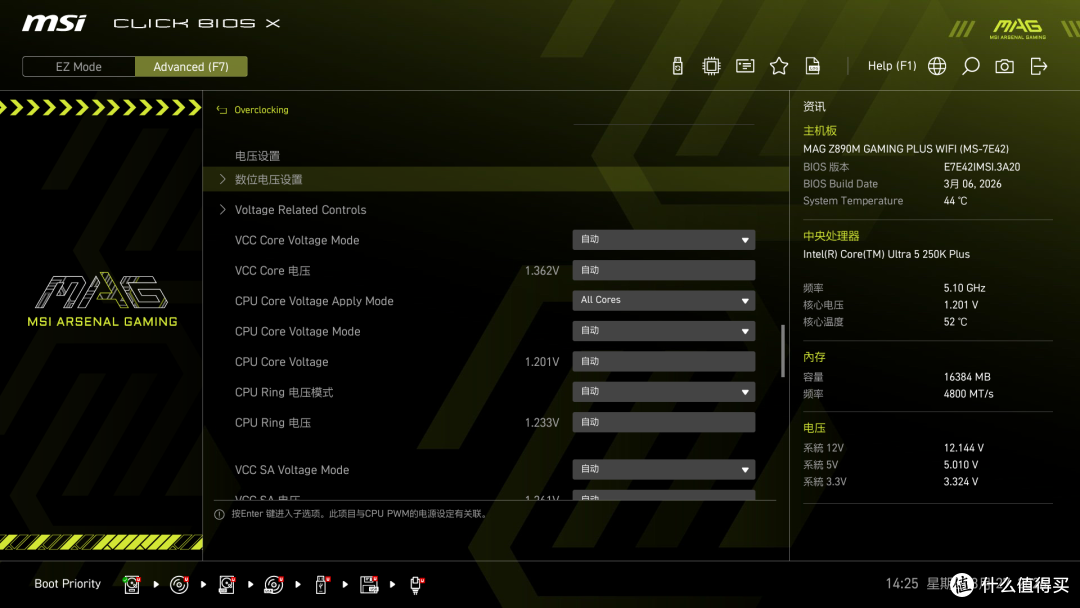Viewport: 1080px width, 608px height.
Task: Click the CPU Ring 电压 input field
Action: [x=663, y=422]
